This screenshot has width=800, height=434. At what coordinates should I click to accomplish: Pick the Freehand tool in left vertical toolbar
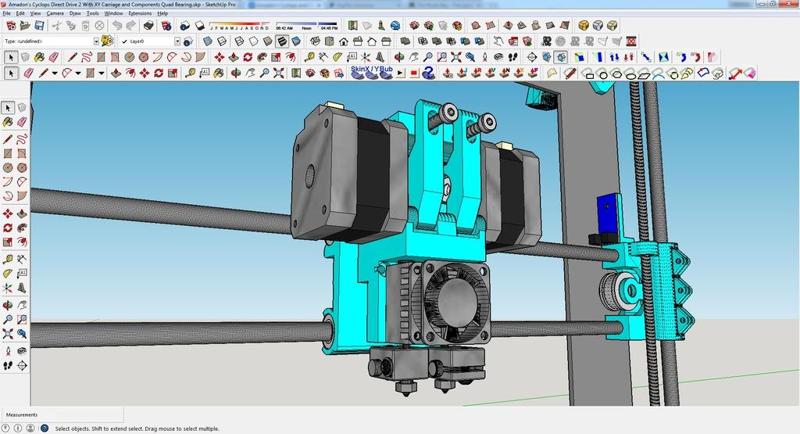(21, 139)
